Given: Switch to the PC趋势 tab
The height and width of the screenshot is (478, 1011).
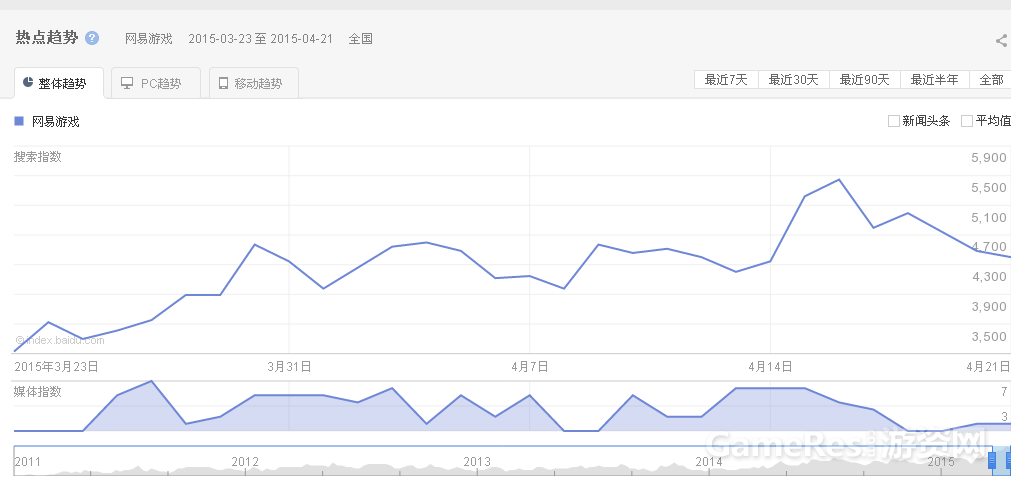Looking at the screenshot, I should [156, 83].
